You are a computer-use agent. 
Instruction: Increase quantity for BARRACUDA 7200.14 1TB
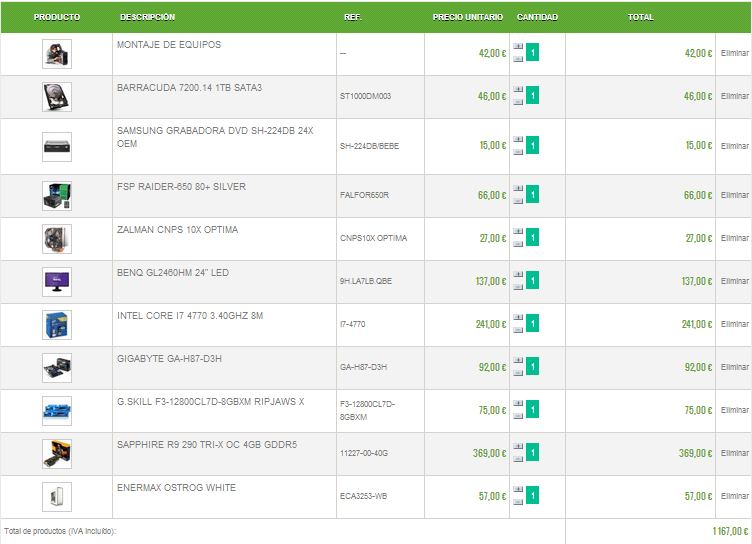tap(518, 89)
